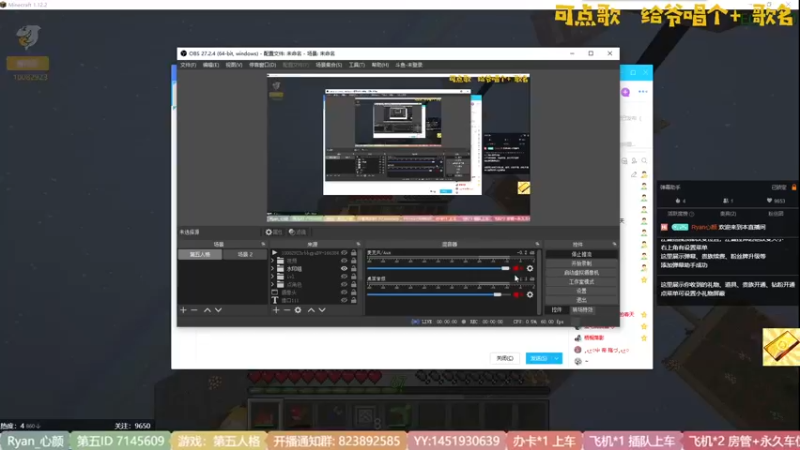The image size is (800, 450).
Task: Toggle visibility eye for the media source
Action: coord(344,253)
